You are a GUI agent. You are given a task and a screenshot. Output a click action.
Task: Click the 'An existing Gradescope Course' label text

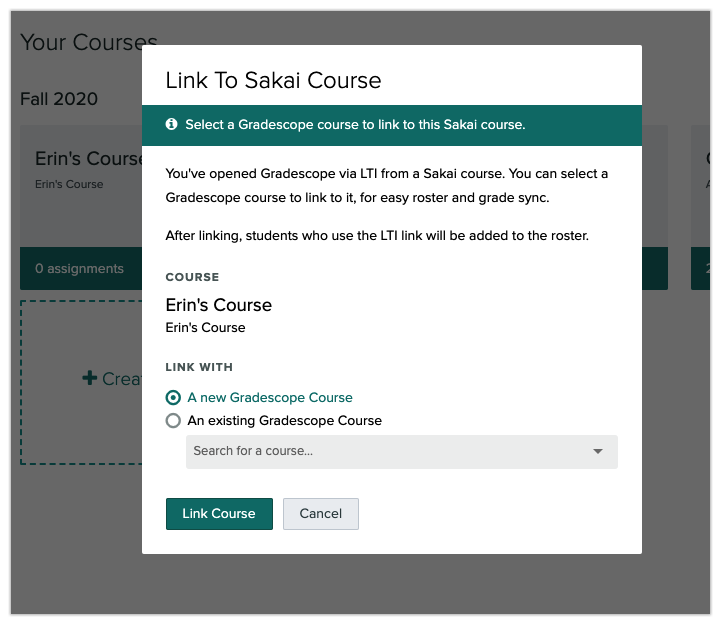(x=285, y=421)
